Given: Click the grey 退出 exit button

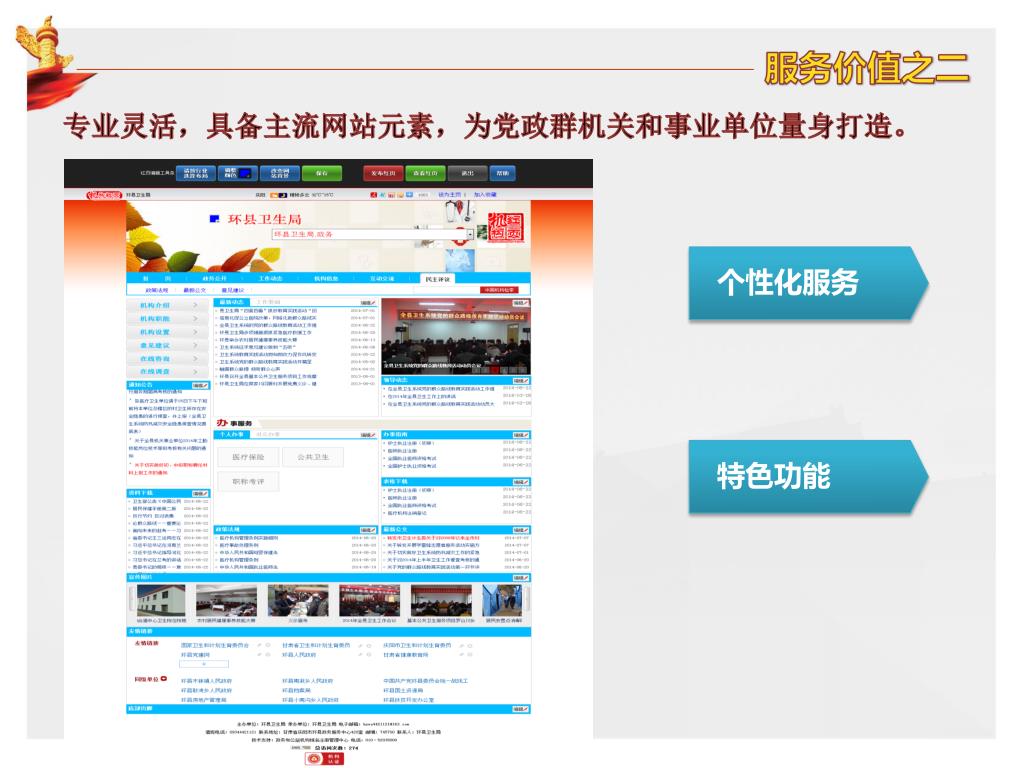Looking at the screenshot, I should click(x=468, y=173).
